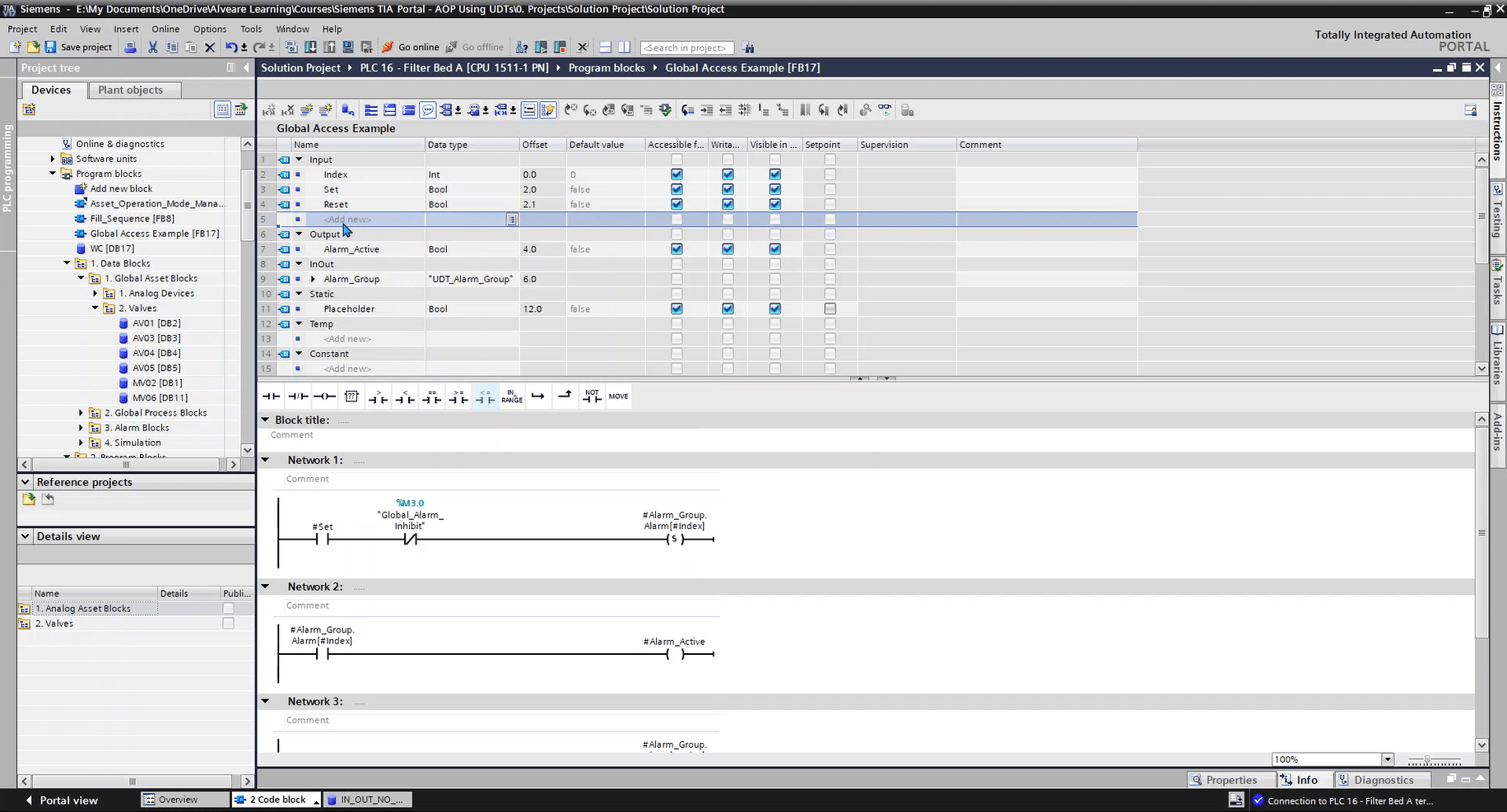Uncheck Accessible checkbox for Alarm_Active row

pyautogui.click(x=677, y=249)
